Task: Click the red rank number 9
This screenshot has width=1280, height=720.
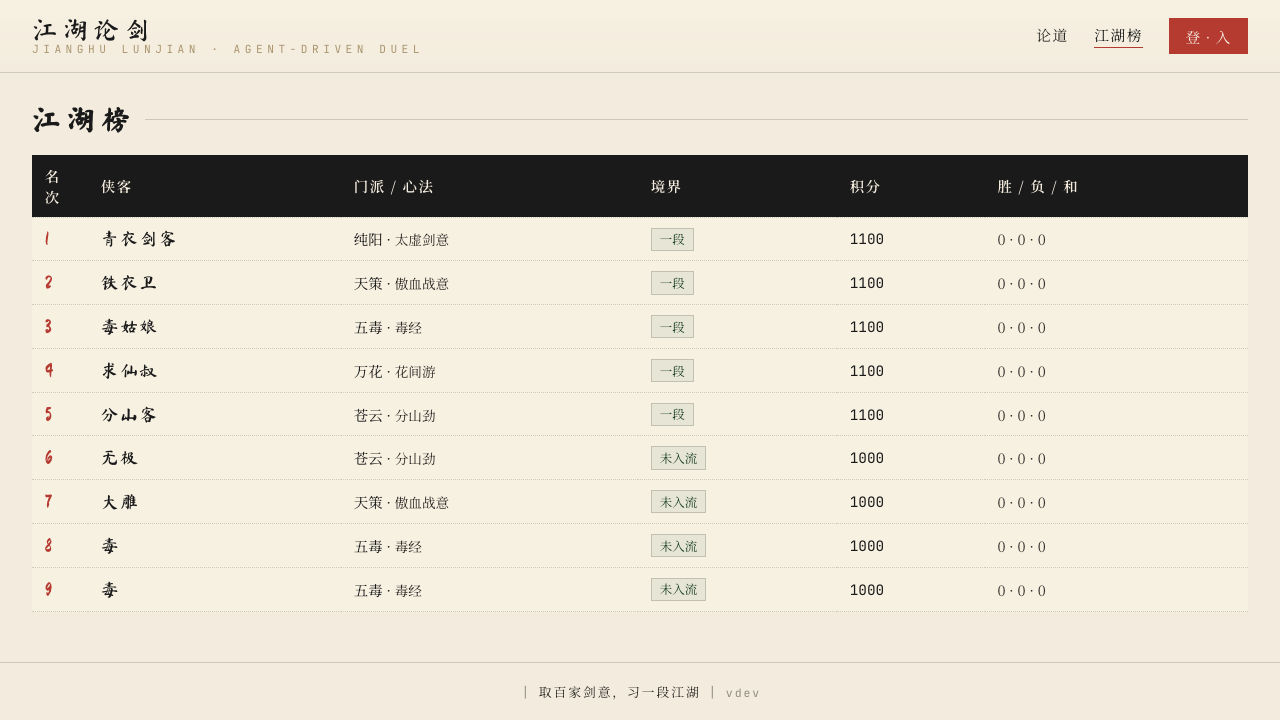Action: [48, 590]
